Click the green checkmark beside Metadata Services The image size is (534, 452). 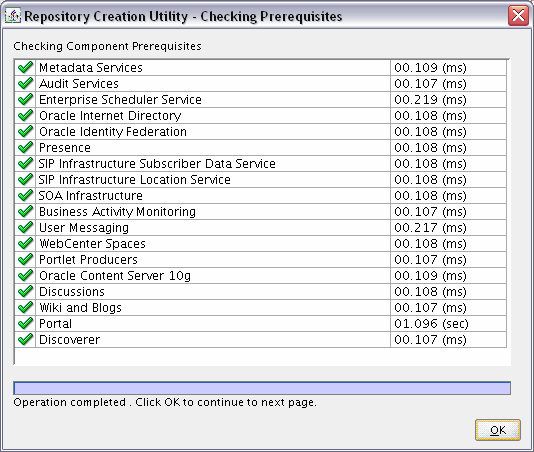click(26, 67)
